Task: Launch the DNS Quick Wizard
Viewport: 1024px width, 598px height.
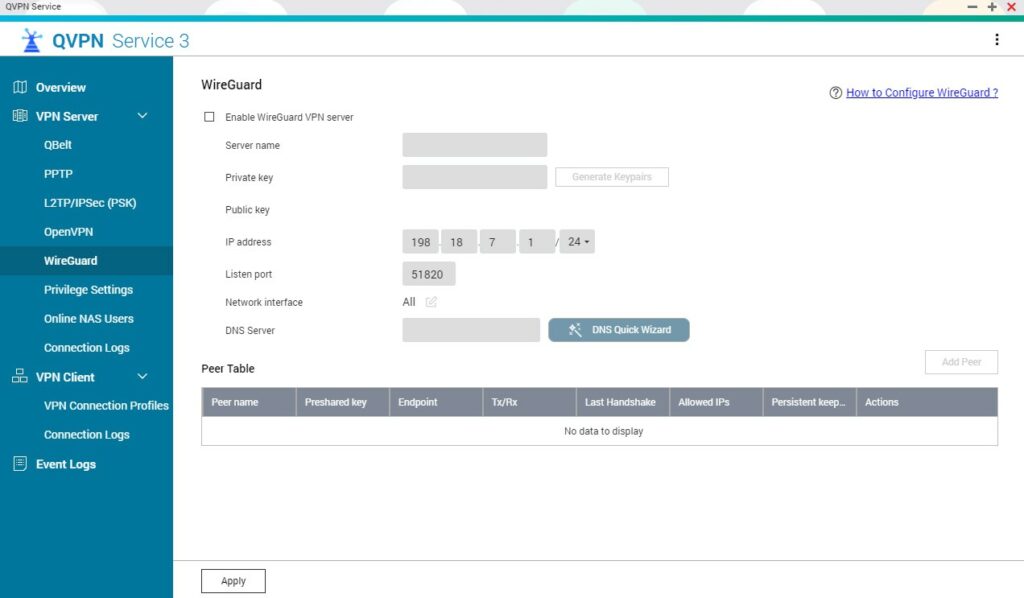Action: coord(619,330)
